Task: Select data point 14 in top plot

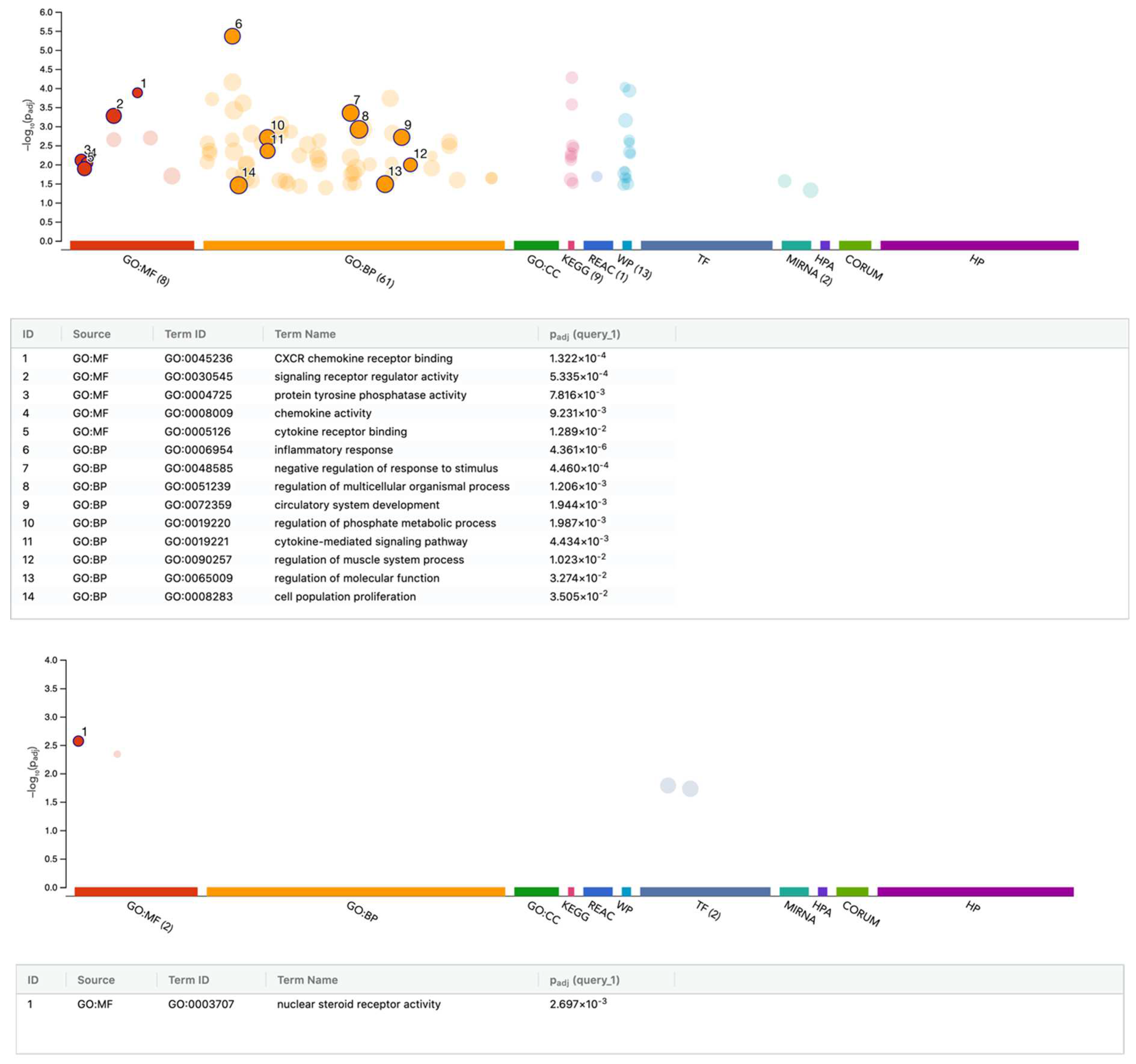Action: (x=238, y=185)
